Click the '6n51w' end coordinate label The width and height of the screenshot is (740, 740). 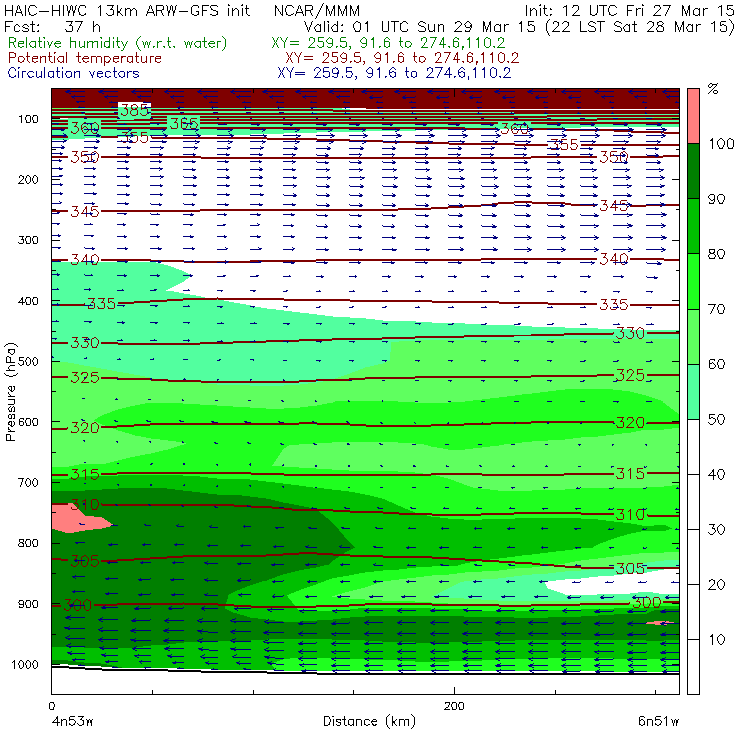(x=658, y=722)
